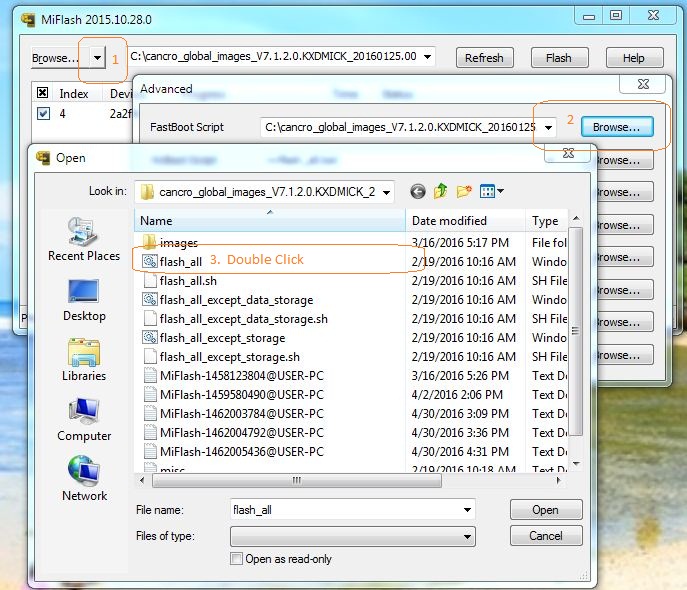Toggle select-all checkbox in Index header
687x590 pixels.
pos(42,93)
